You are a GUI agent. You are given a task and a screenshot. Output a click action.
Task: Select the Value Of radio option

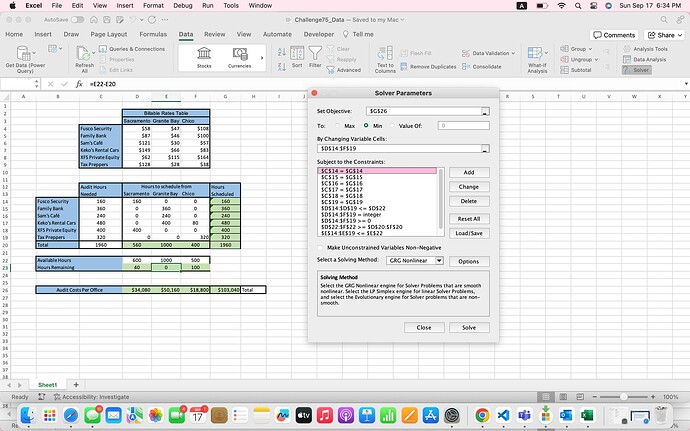(392, 126)
